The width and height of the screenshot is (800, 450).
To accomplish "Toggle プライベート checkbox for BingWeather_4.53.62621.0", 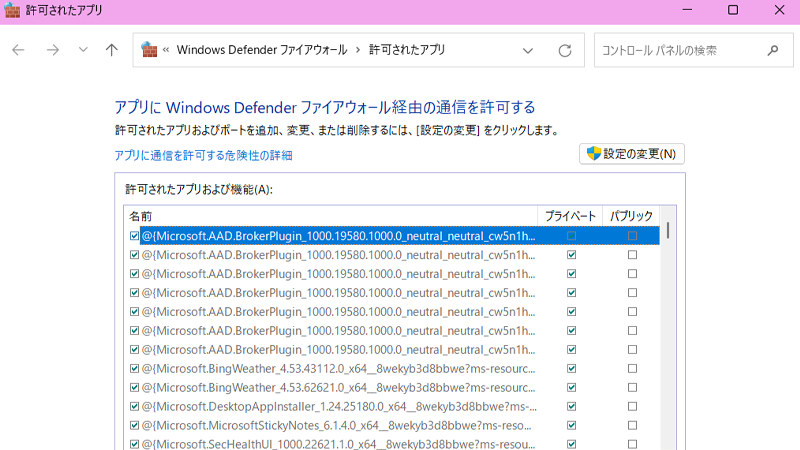I will tap(571, 387).
